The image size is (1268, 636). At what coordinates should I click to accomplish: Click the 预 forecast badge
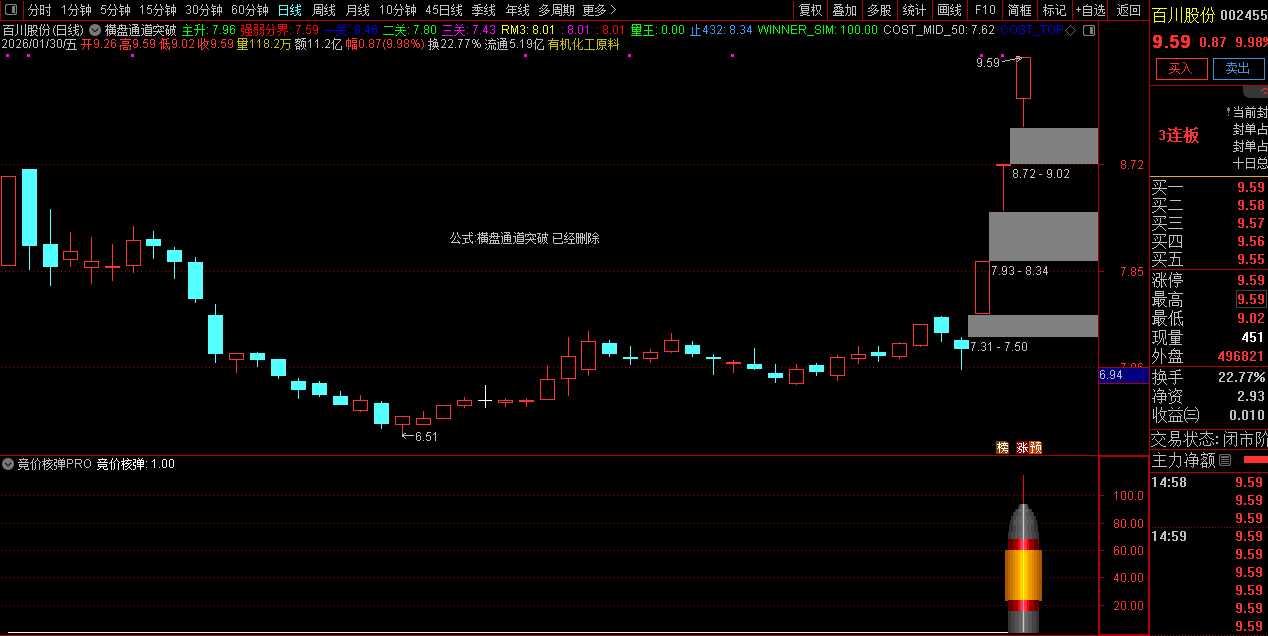(1035, 447)
